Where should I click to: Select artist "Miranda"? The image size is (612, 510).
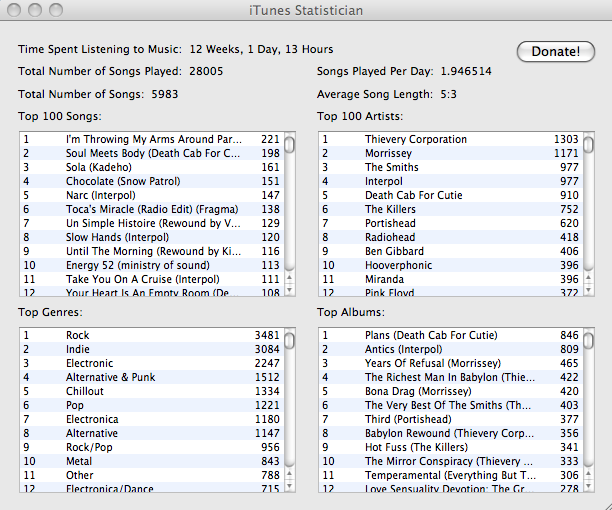(451, 280)
